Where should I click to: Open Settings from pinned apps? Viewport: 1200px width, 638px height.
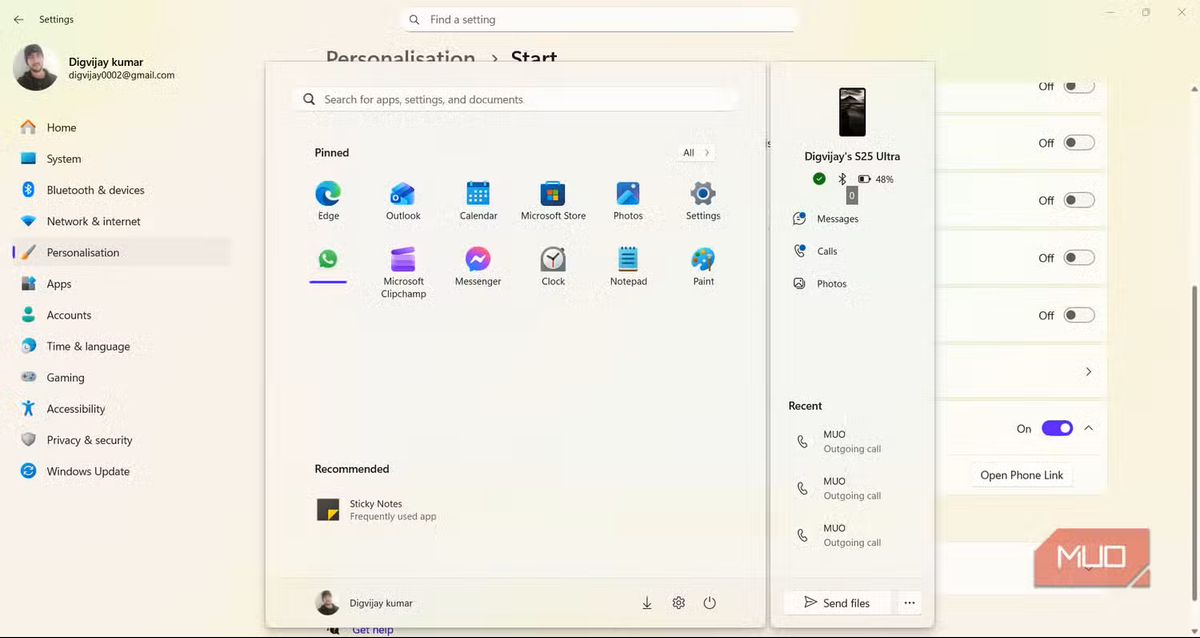click(703, 200)
